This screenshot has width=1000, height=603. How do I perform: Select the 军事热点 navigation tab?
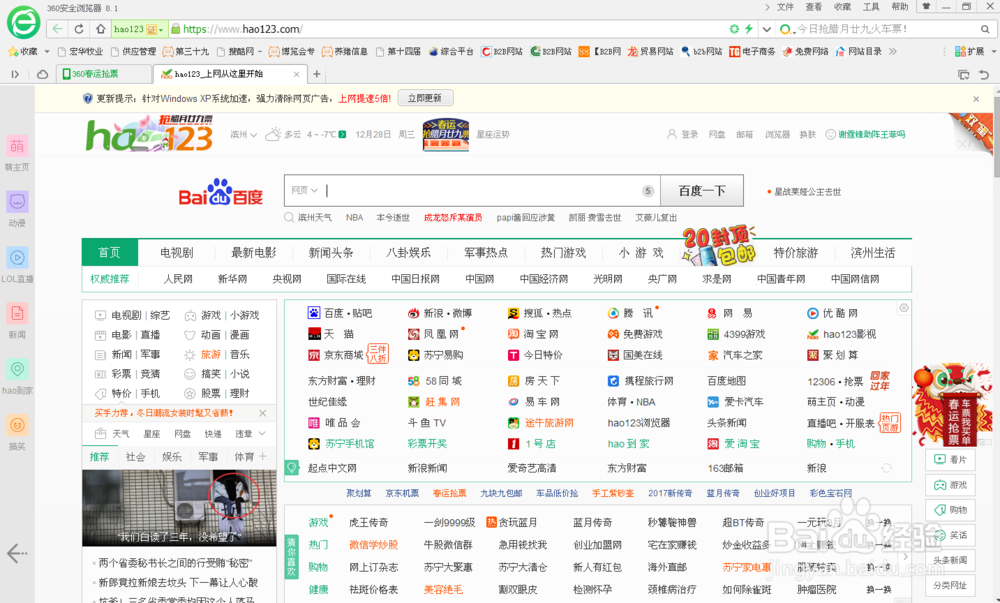pyautogui.click(x=486, y=252)
